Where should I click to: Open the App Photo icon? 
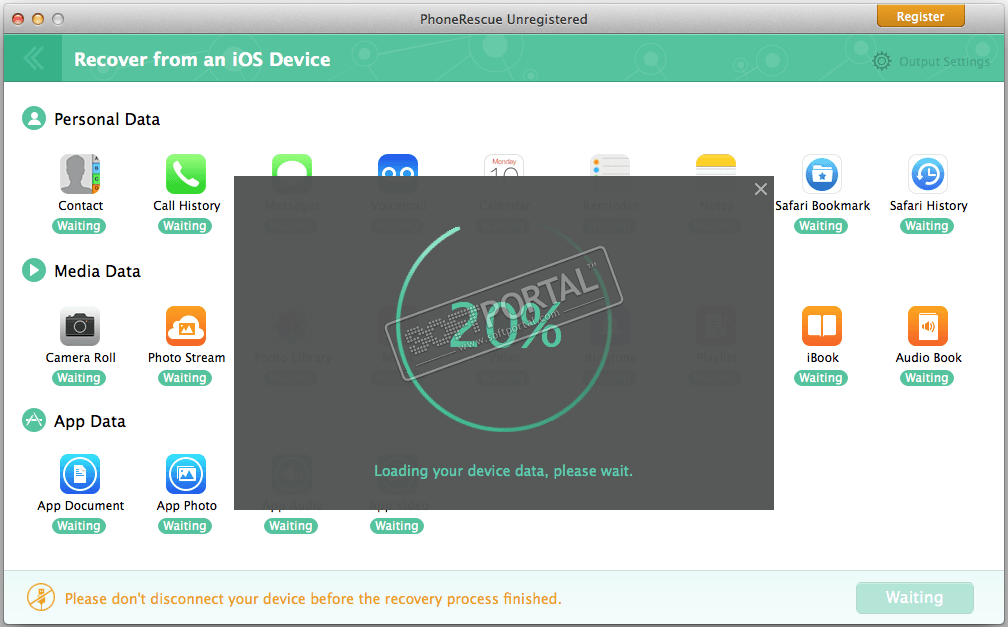tap(186, 474)
